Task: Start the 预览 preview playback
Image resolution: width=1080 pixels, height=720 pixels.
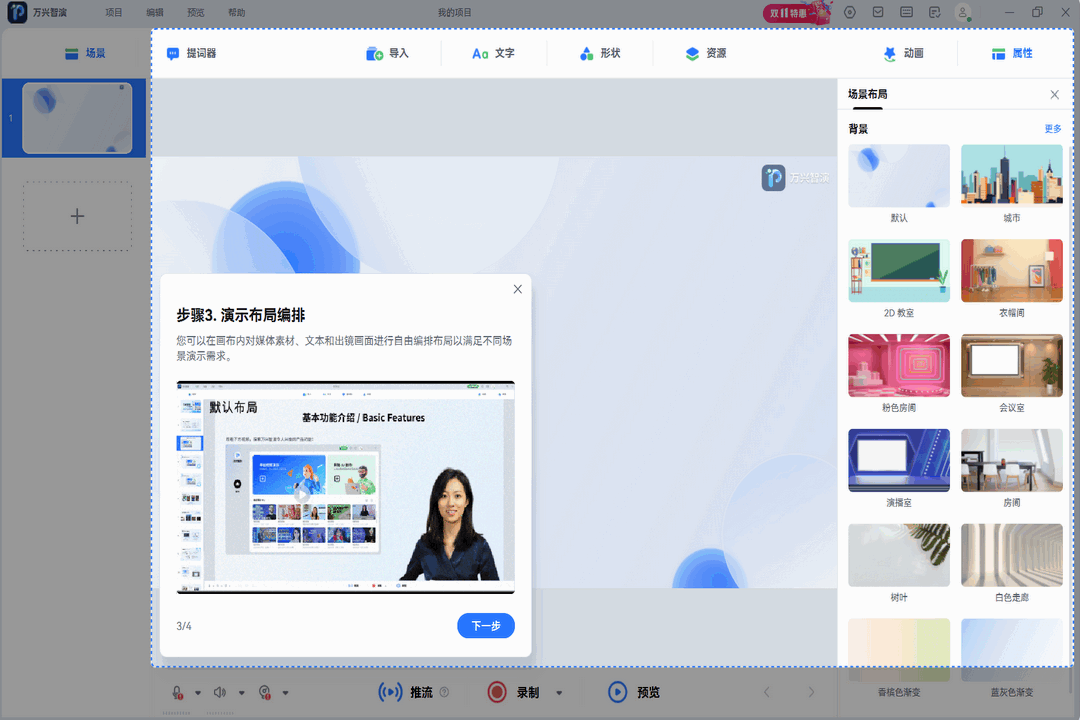Action: coord(635,691)
